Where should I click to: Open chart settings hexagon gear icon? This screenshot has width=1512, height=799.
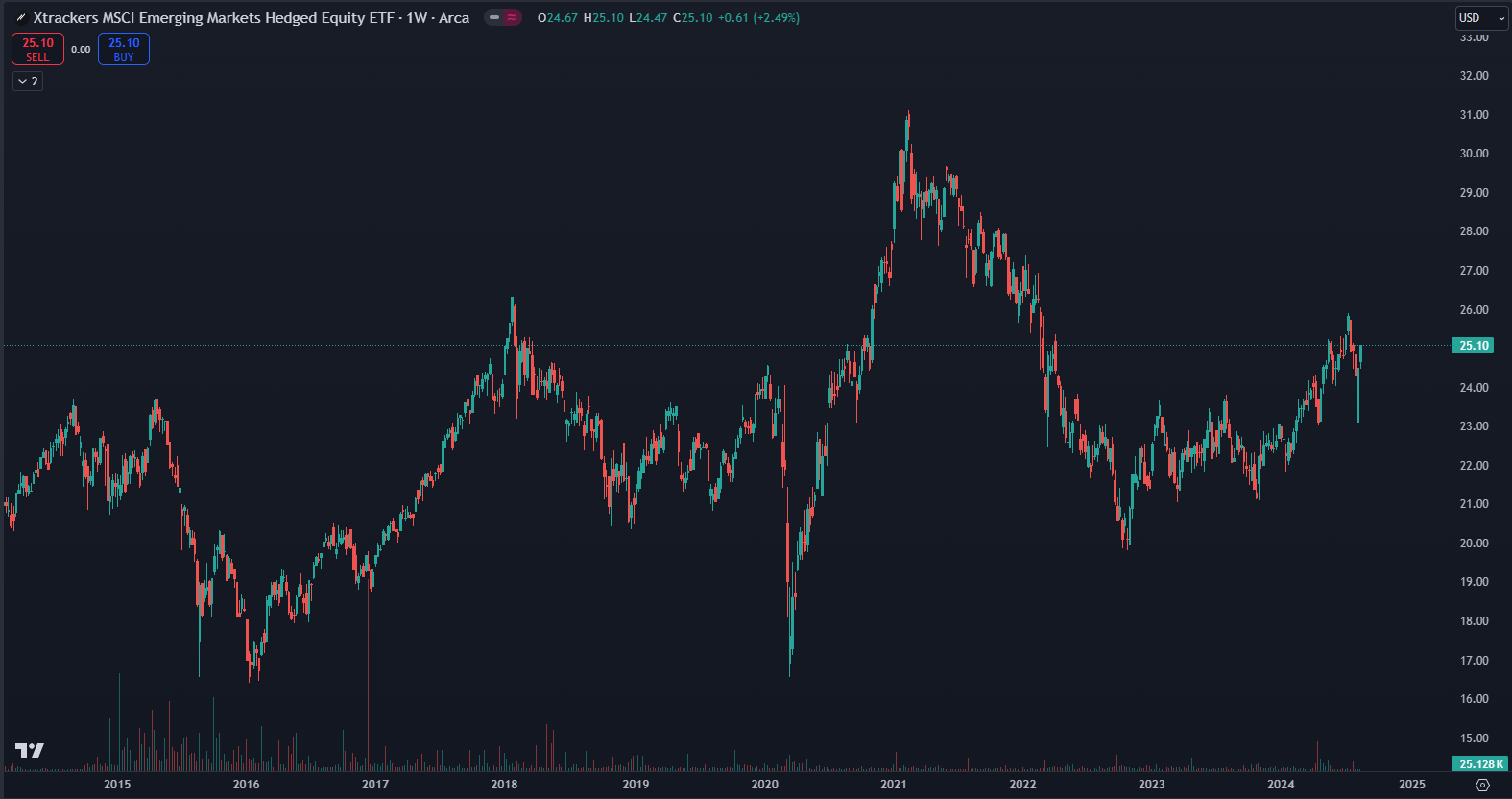tap(1481, 785)
